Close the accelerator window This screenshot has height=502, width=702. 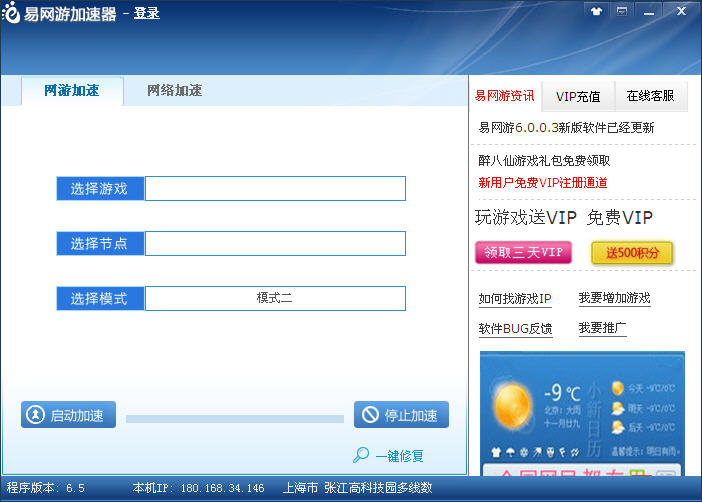click(681, 11)
